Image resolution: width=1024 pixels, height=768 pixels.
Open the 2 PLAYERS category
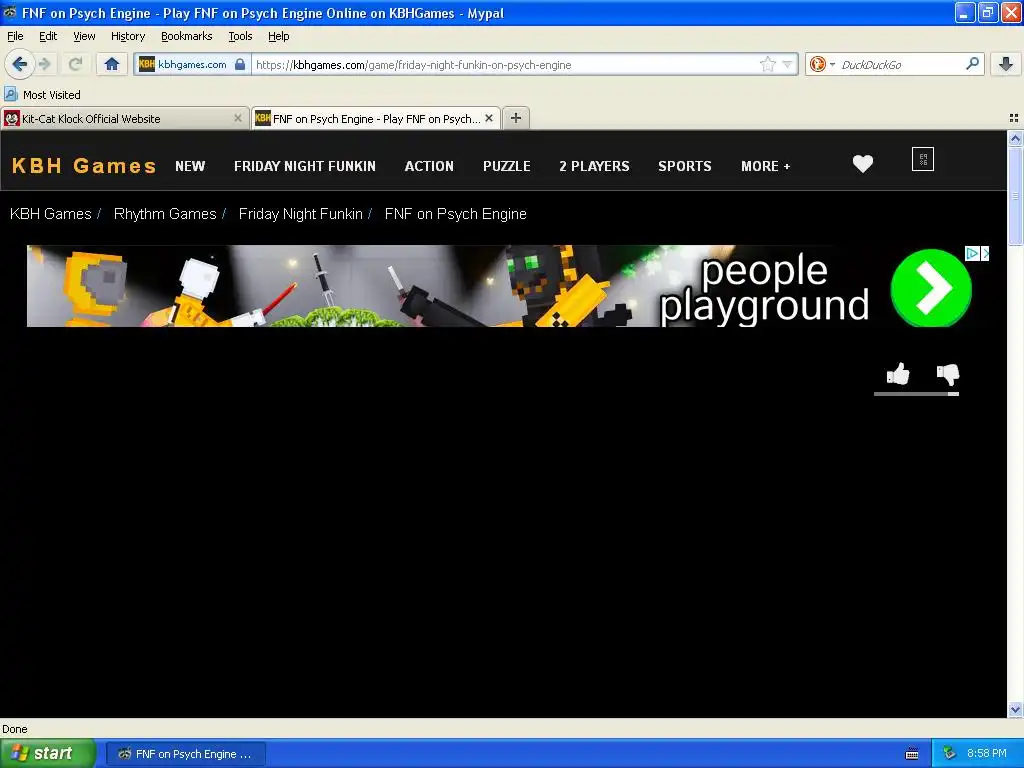[x=594, y=166]
